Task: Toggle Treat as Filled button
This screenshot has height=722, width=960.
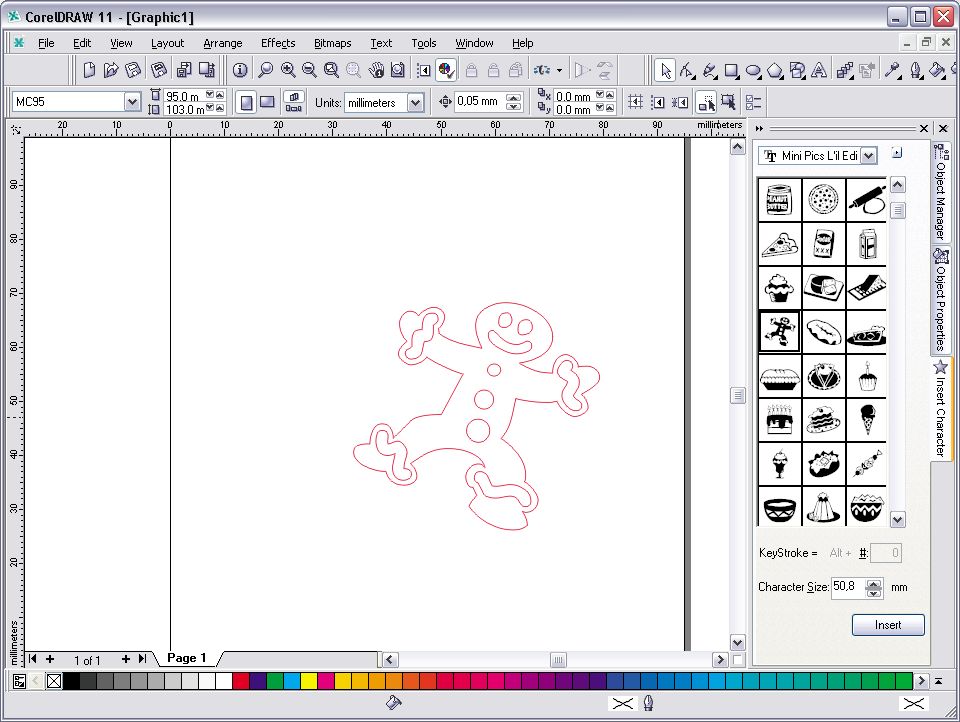Action: point(729,103)
